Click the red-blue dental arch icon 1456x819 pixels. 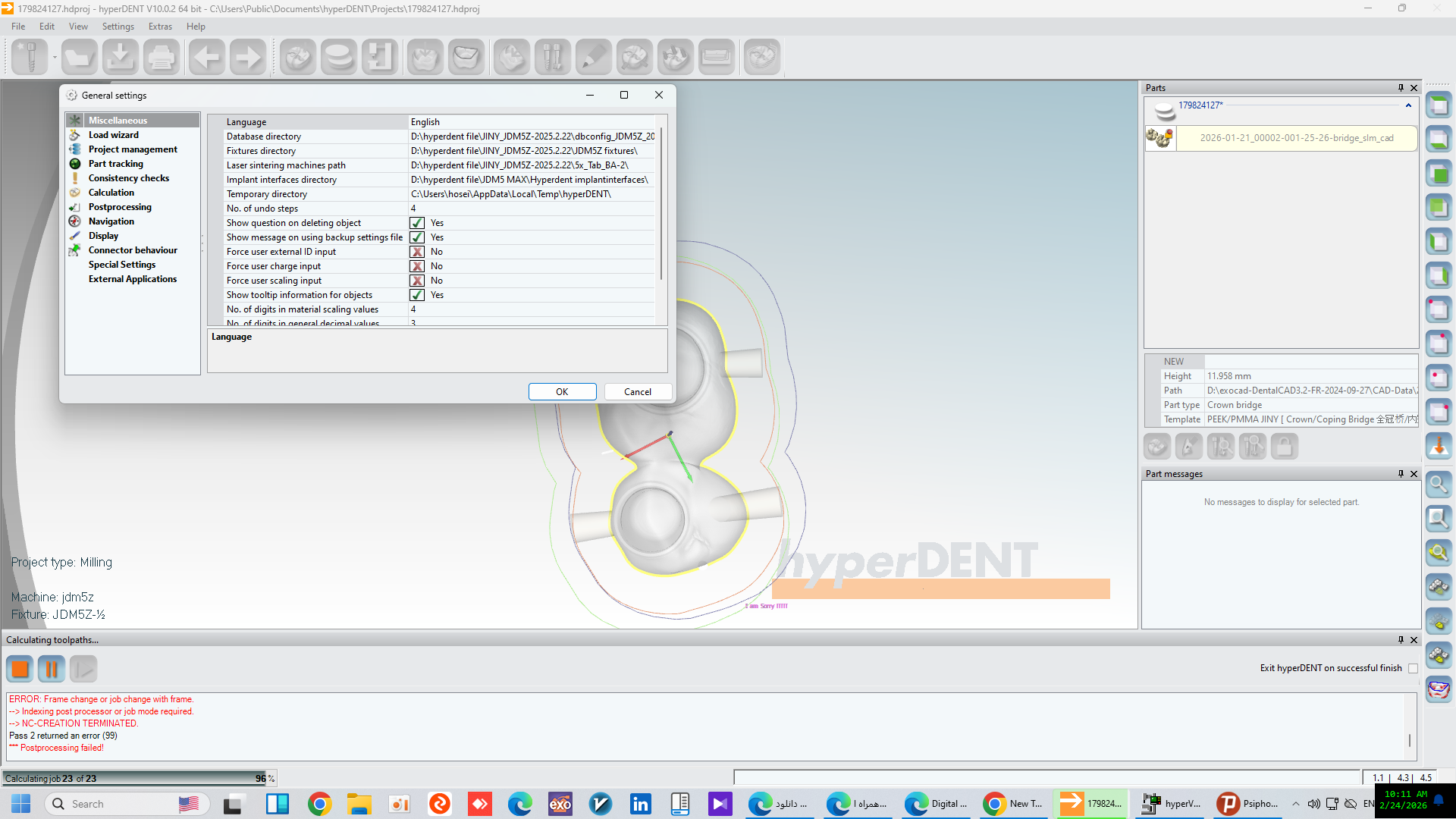1439,689
